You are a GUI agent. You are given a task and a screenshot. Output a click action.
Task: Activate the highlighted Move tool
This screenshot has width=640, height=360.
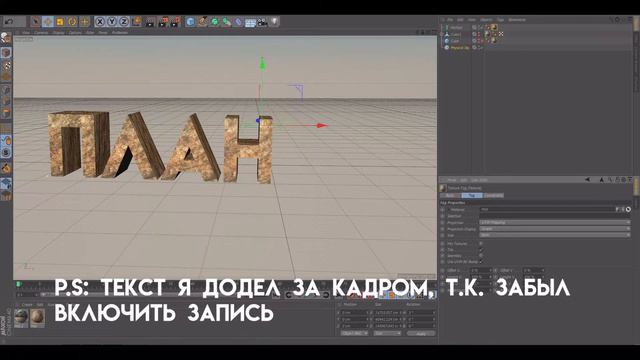48,21
